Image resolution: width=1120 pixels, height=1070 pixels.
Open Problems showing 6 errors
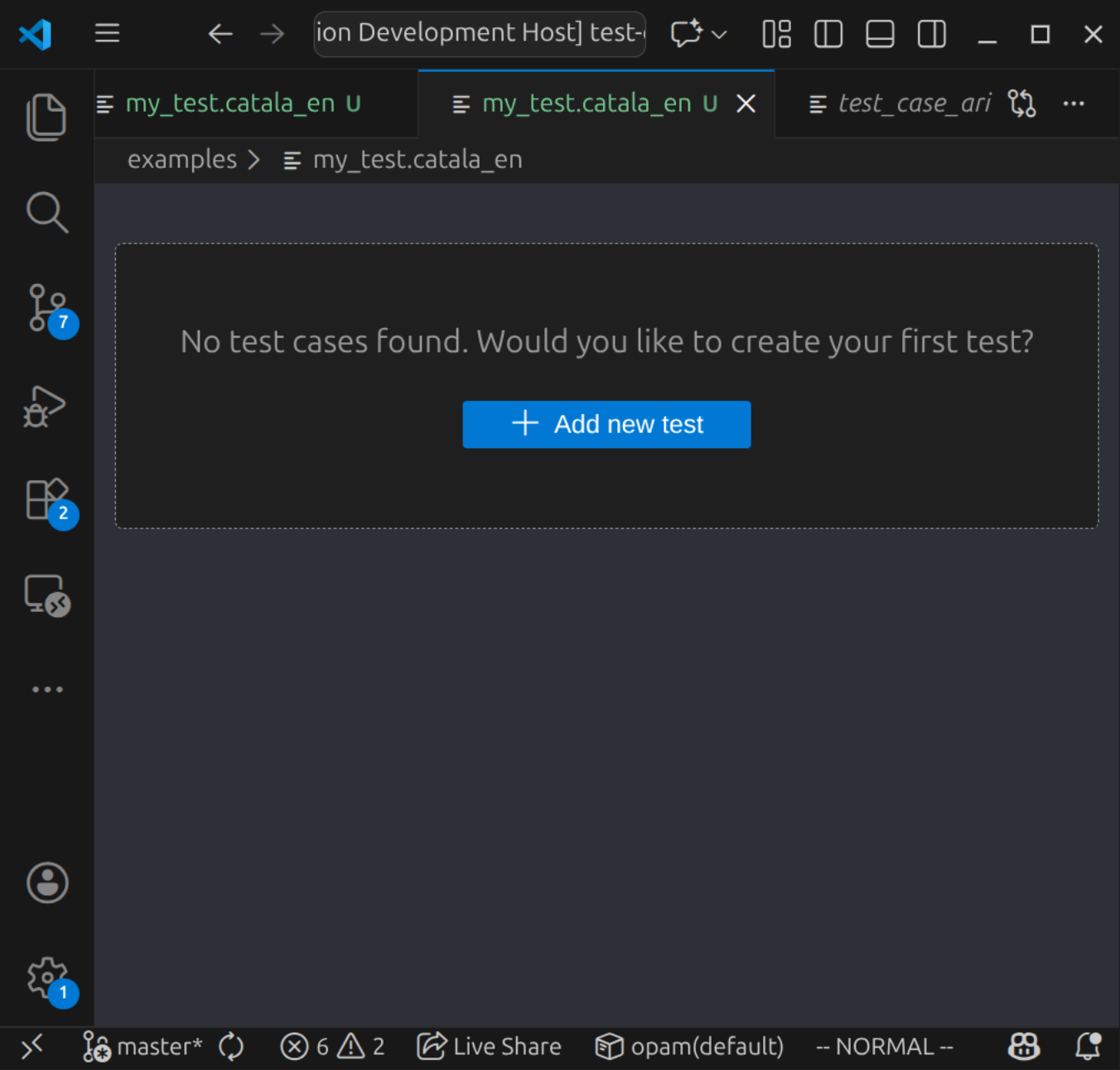[x=304, y=1048]
